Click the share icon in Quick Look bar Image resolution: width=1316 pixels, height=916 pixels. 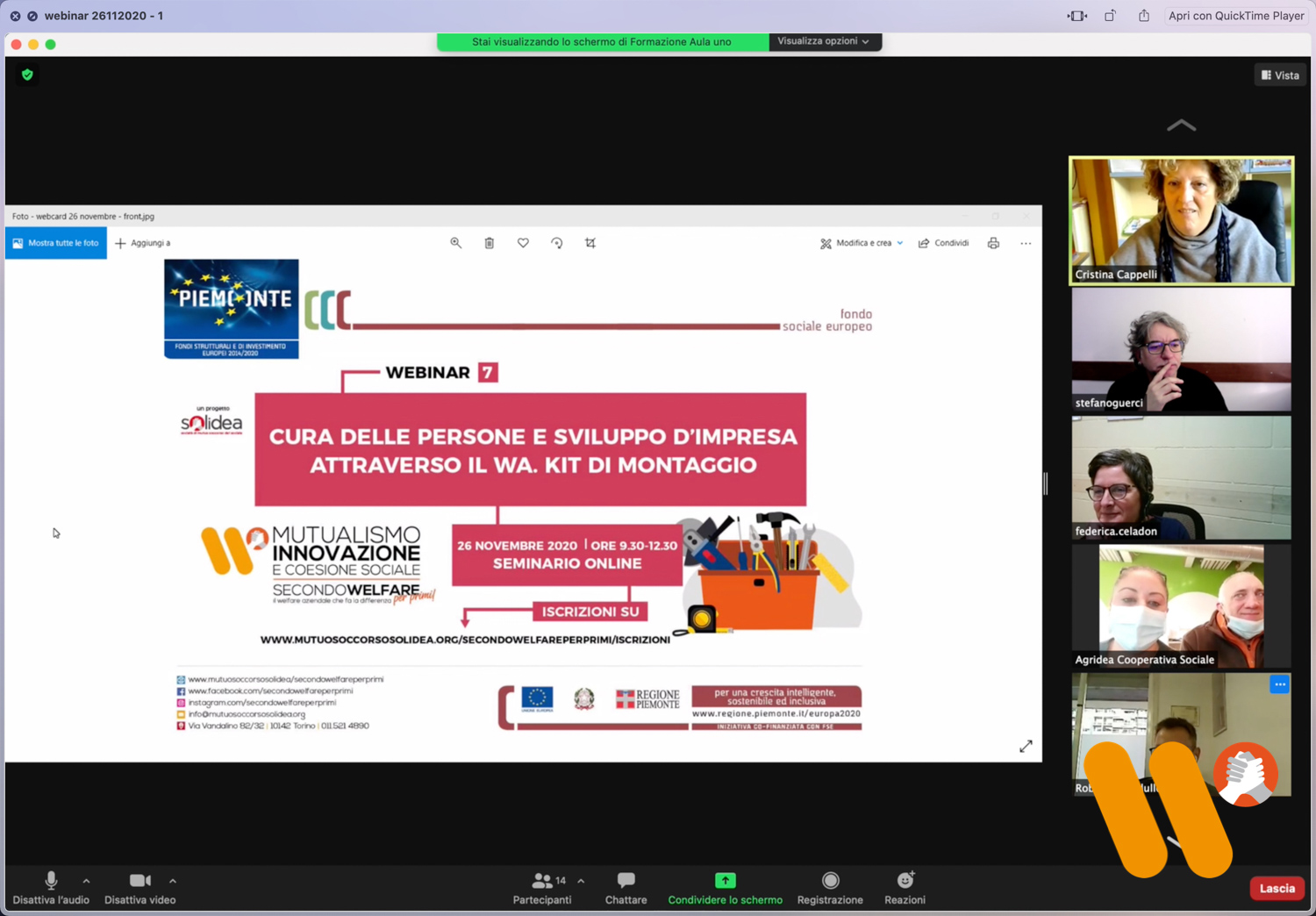coord(1144,16)
